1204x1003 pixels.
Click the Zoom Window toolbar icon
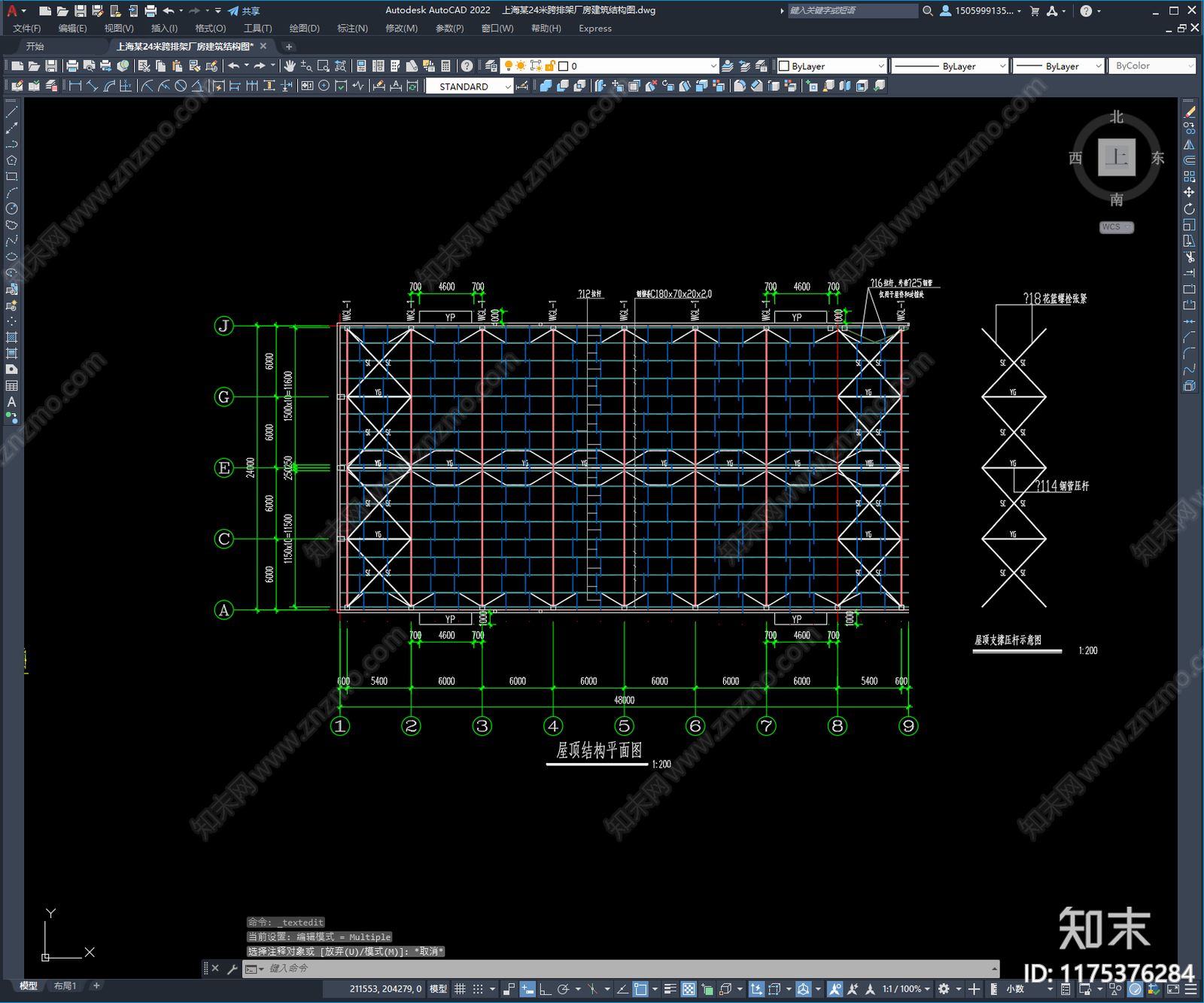click(x=324, y=66)
